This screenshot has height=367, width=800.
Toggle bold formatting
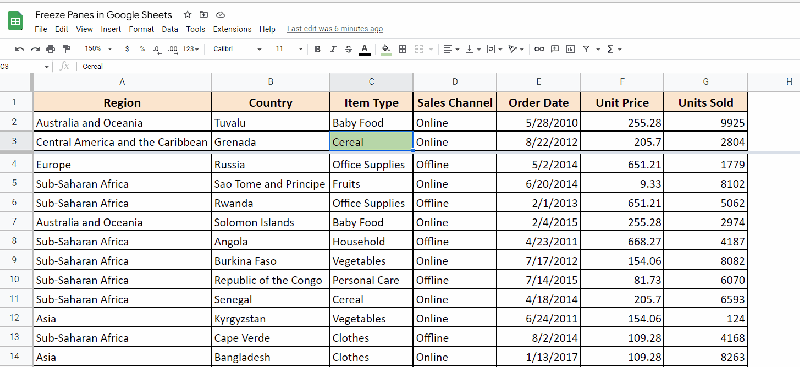[317, 49]
